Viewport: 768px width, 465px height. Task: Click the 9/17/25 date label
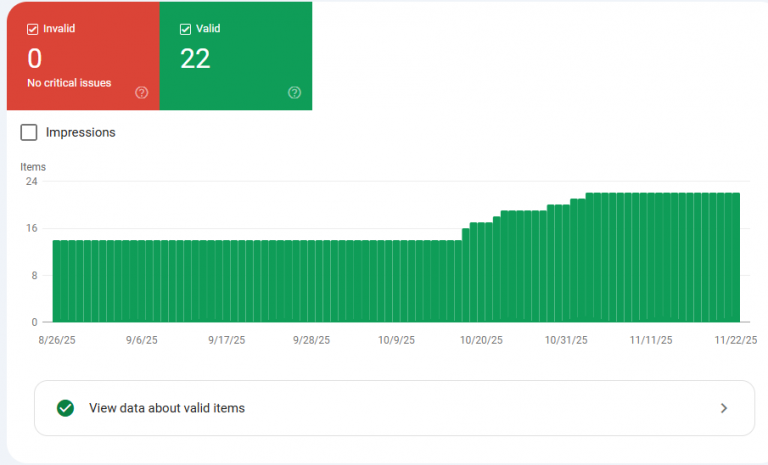226,340
